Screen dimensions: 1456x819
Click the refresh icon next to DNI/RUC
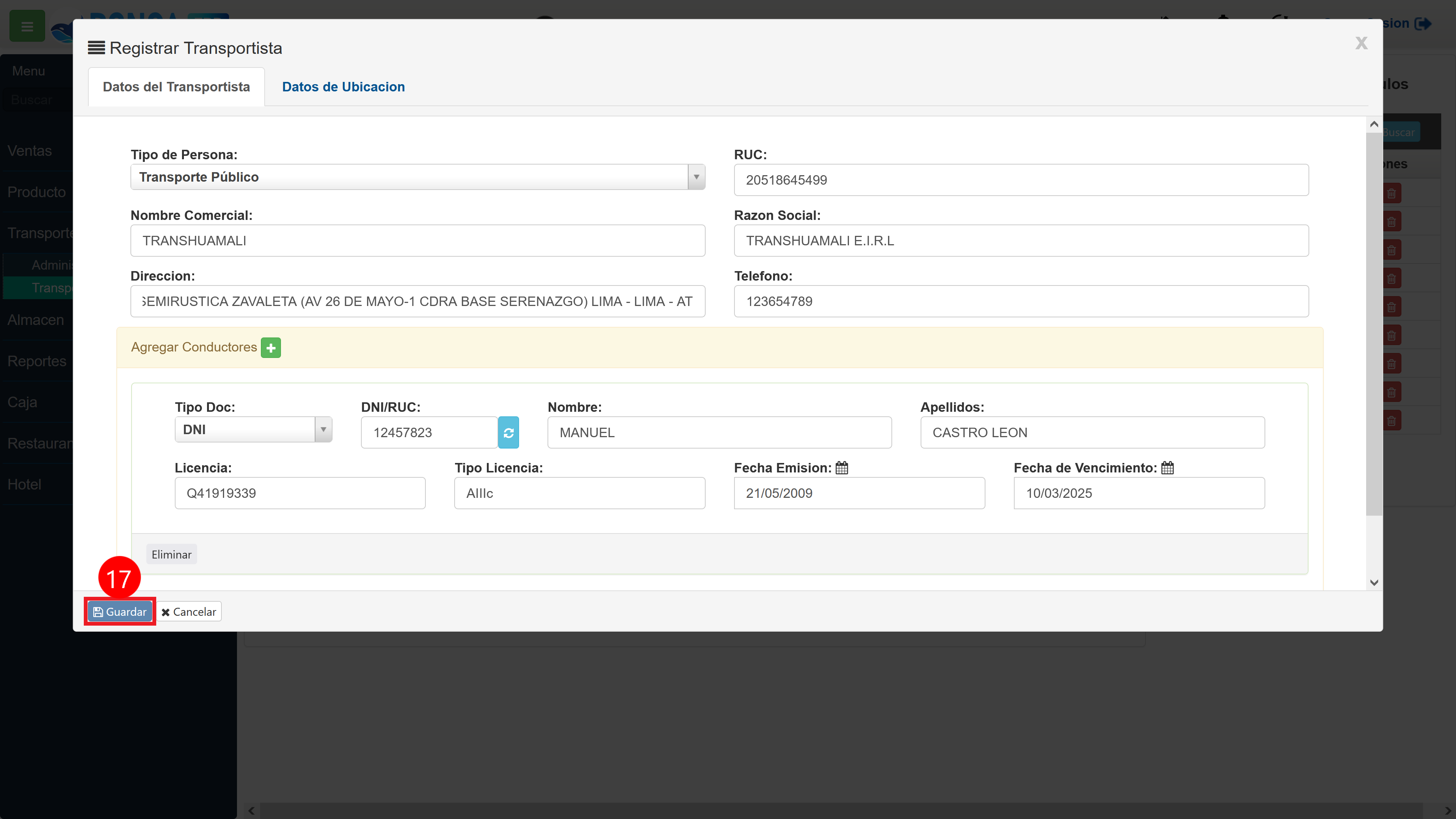509,432
